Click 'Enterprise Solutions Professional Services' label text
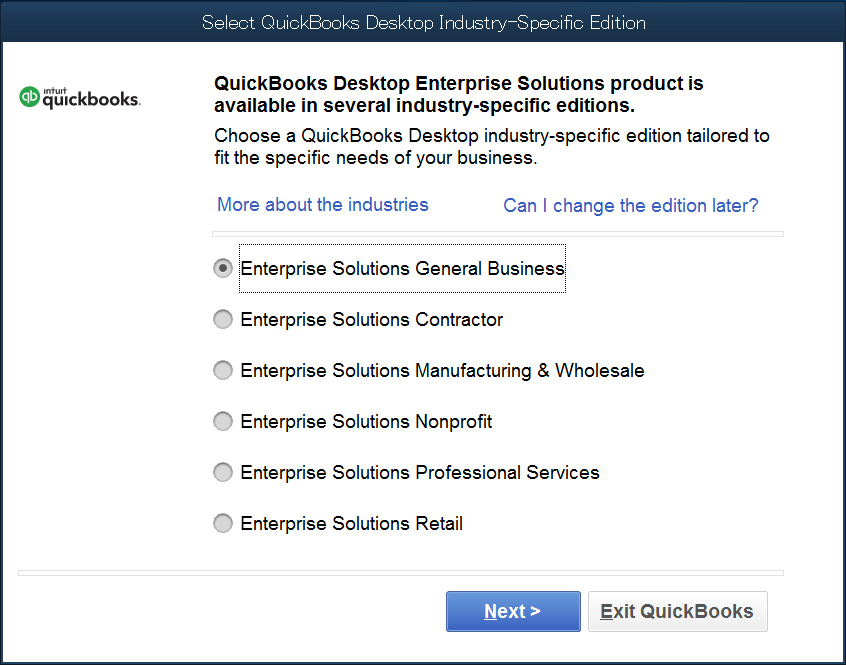 click(420, 473)
